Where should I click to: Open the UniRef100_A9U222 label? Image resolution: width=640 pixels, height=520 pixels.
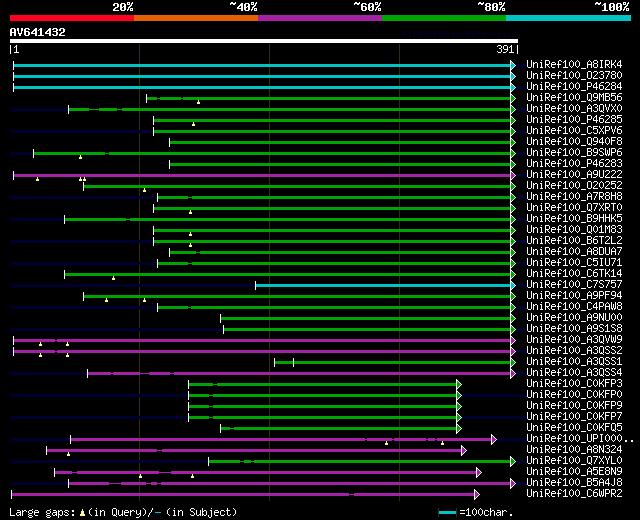coord(574,175)
